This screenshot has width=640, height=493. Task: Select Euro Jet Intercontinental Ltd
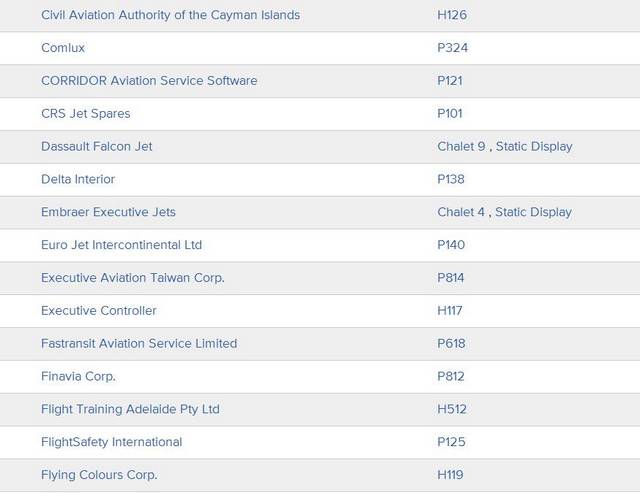(121, 246)
